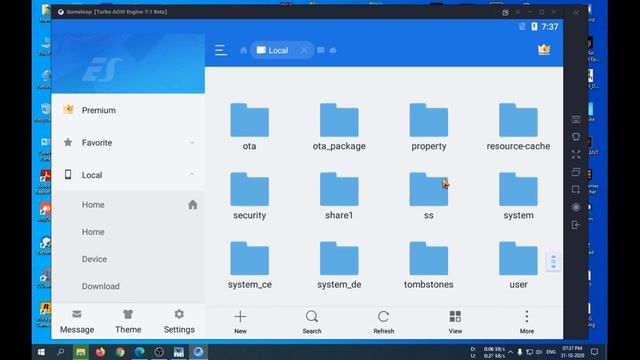Close the Local tab
640x360 pixels.
pos(304,50)
